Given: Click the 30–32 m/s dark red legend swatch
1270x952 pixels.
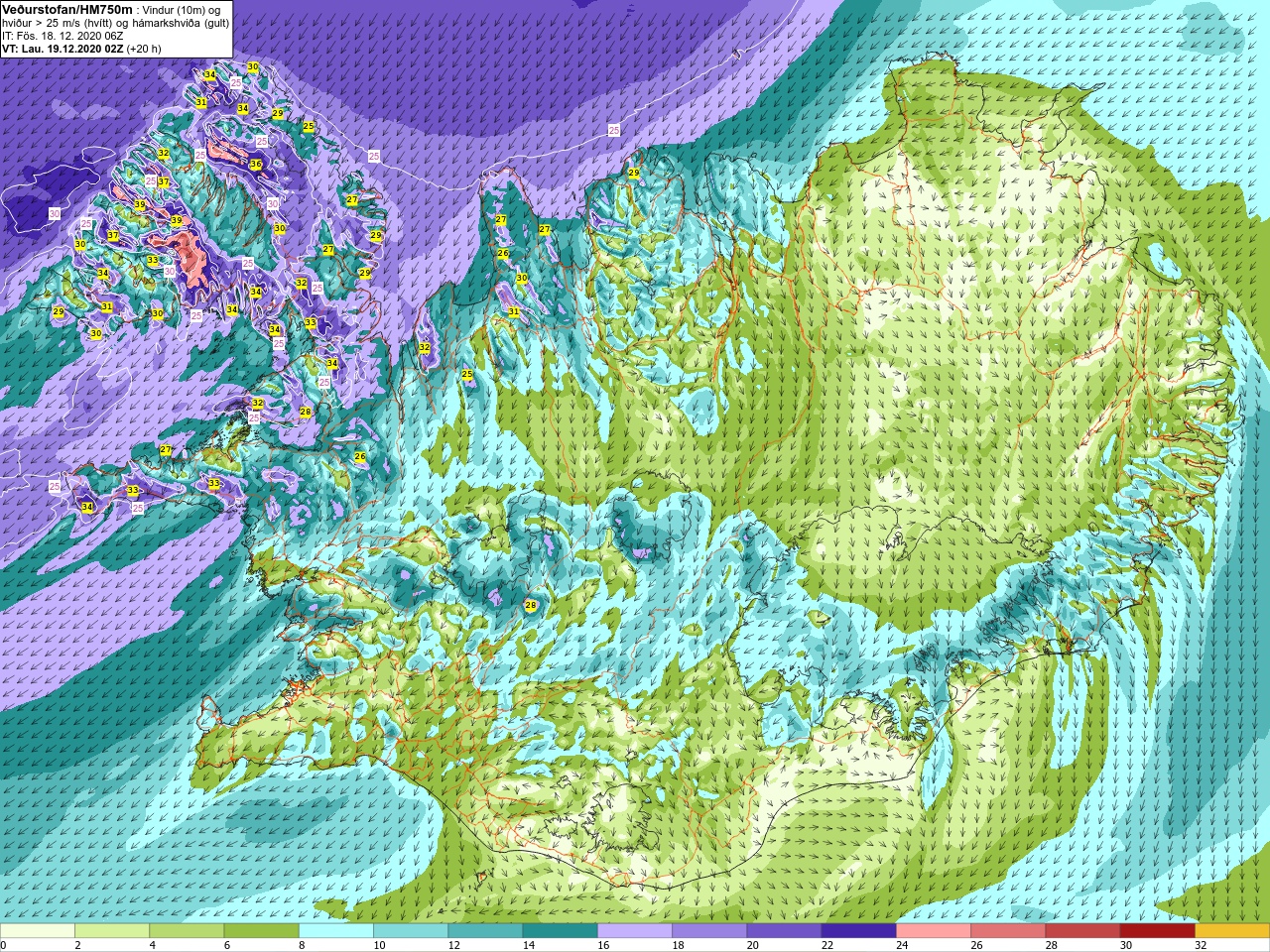Looking at the screenshot, I should (x=1157, y=931).
